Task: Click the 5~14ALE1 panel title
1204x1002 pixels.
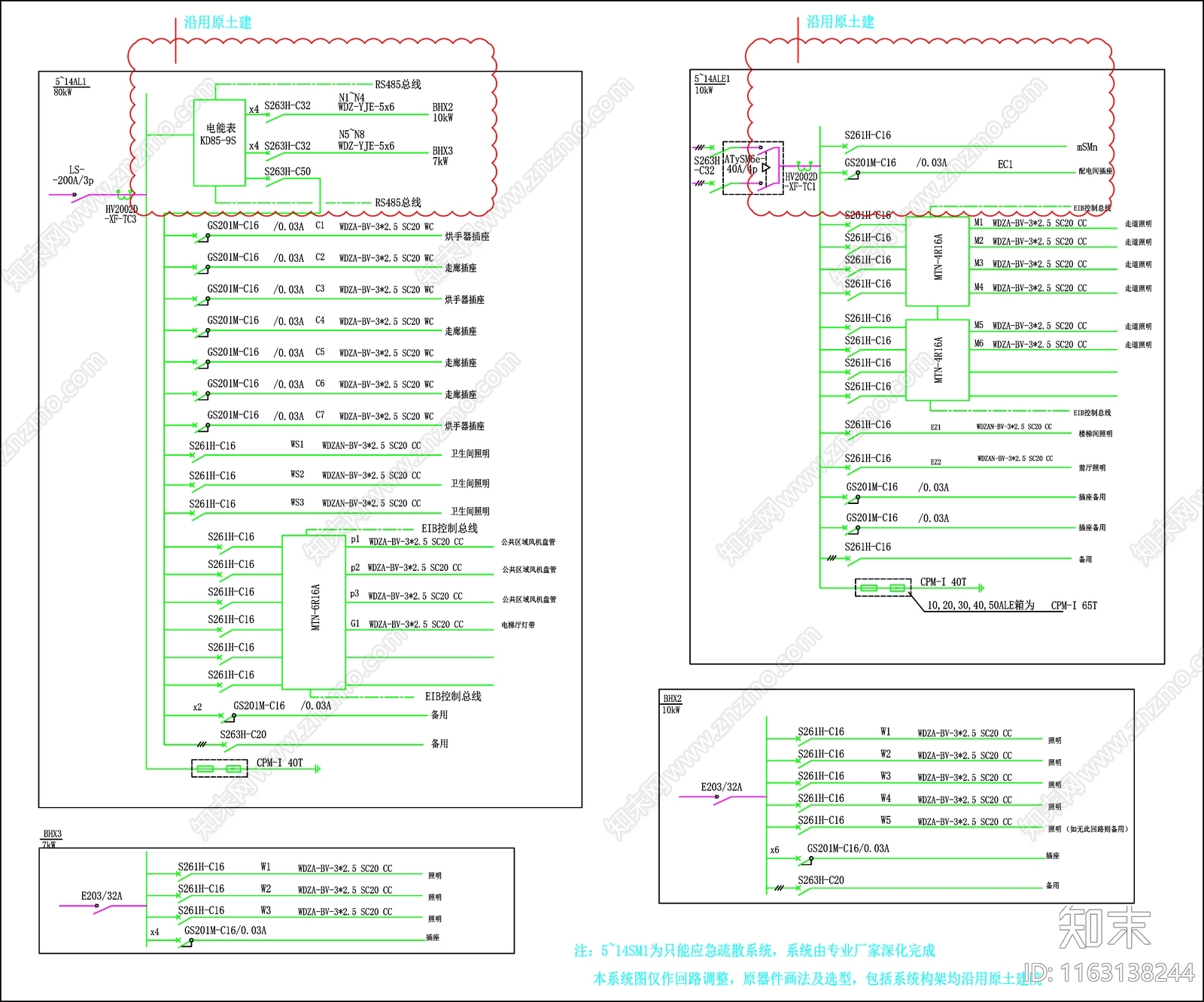Action: point(712,78)
